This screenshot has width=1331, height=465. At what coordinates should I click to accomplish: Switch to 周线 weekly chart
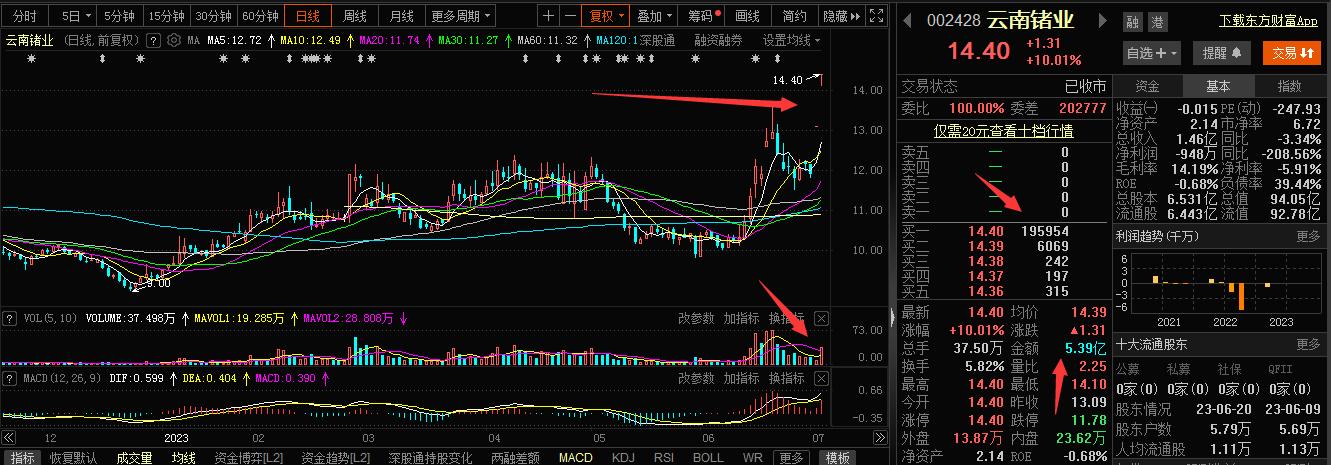(355, 16)
